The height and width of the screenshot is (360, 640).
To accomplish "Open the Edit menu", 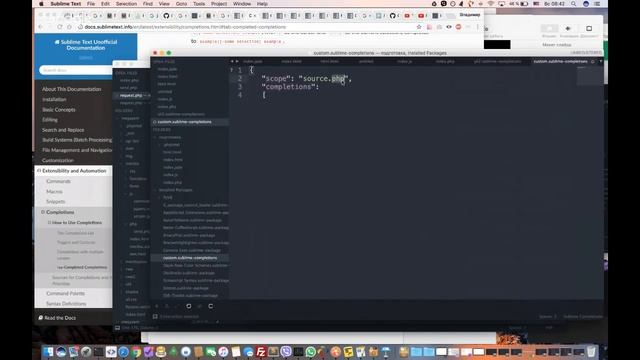I will pos(105,4).
